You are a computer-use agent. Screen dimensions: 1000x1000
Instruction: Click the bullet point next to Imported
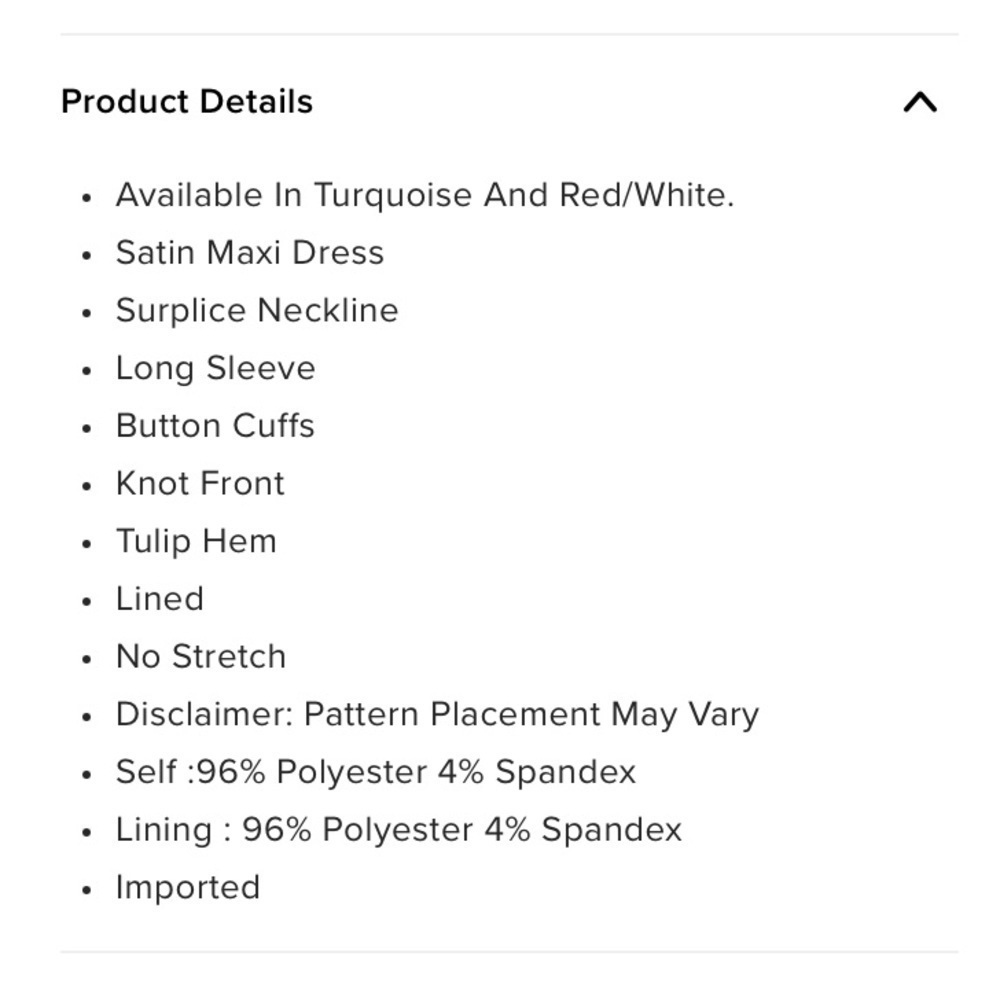(87, 890)
